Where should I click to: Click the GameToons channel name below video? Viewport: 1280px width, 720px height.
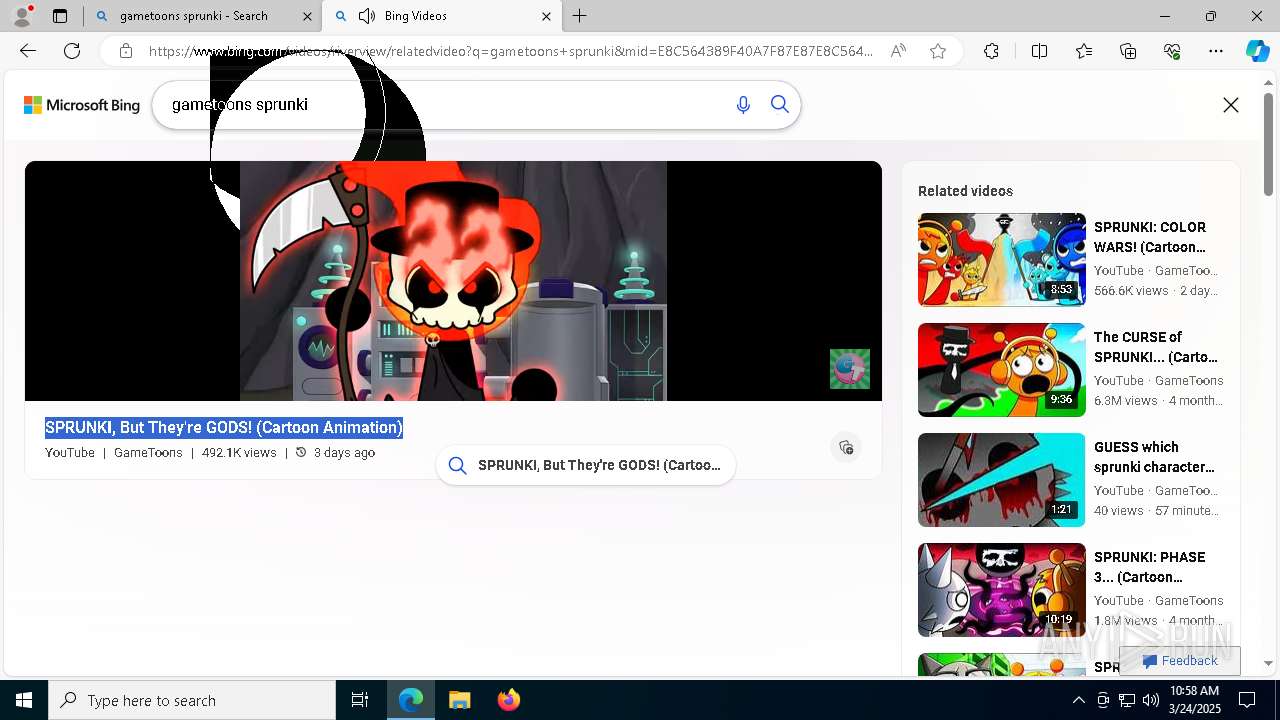click(x=148, y=453)
